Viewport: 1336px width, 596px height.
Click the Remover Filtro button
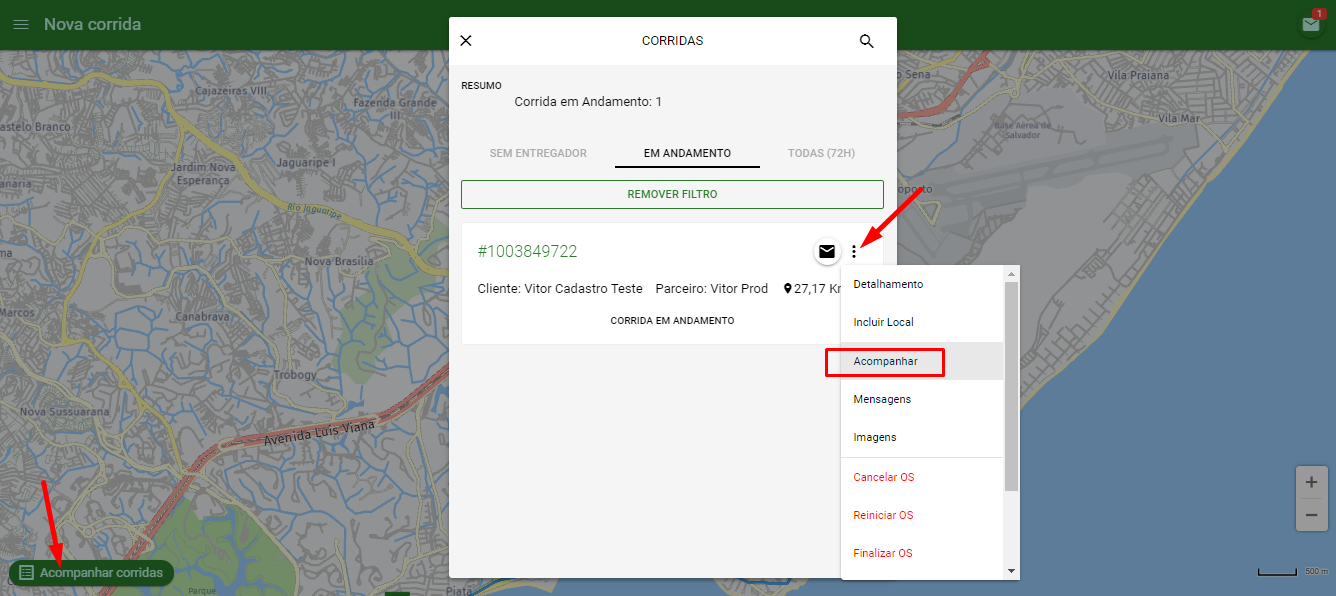click(672, 194)
